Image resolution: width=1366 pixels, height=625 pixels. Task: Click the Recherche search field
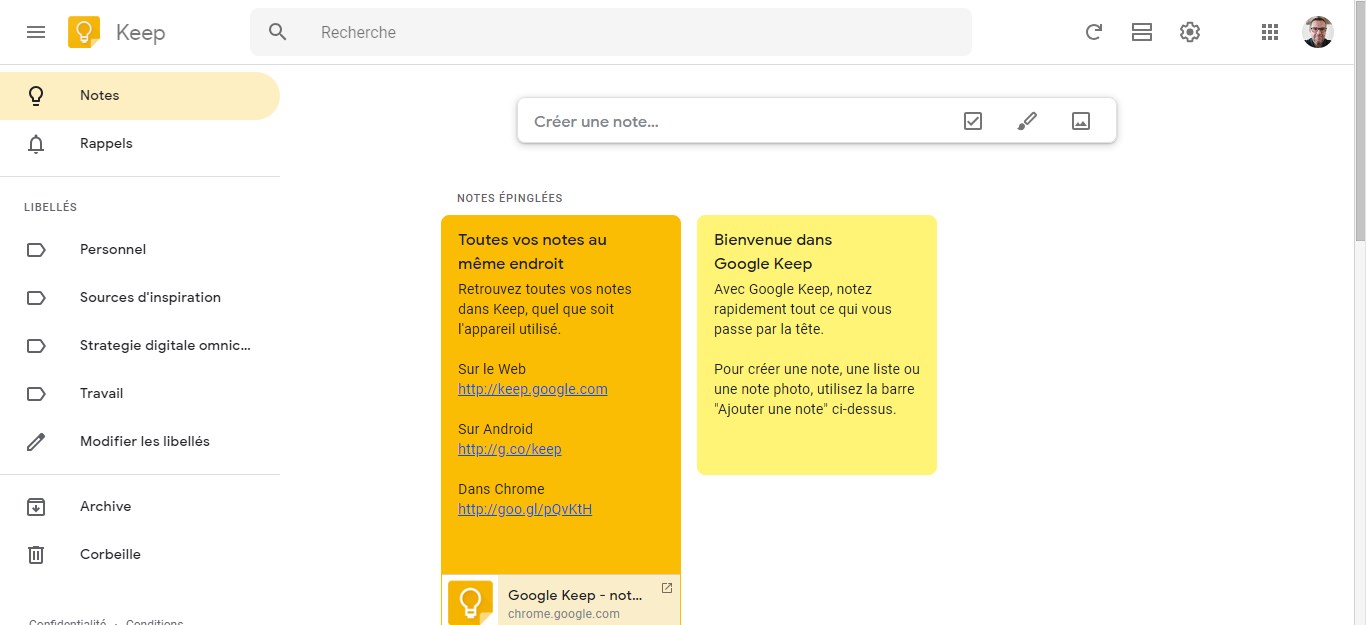click(x=610, y=32)
